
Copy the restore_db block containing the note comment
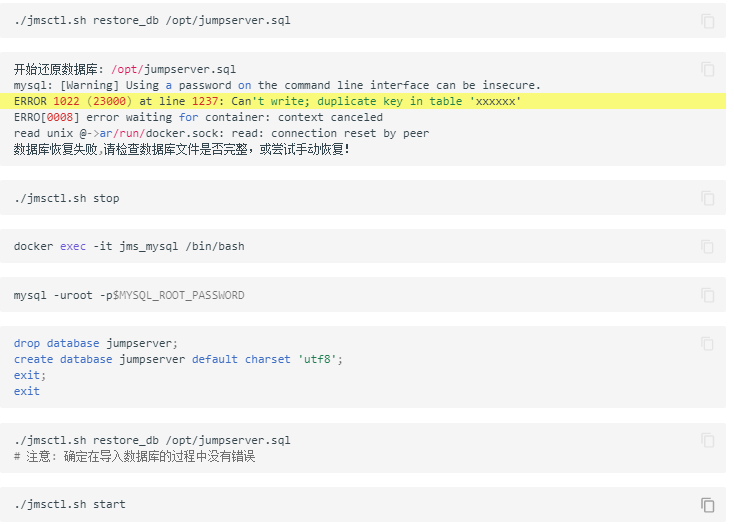click(708, 440)
